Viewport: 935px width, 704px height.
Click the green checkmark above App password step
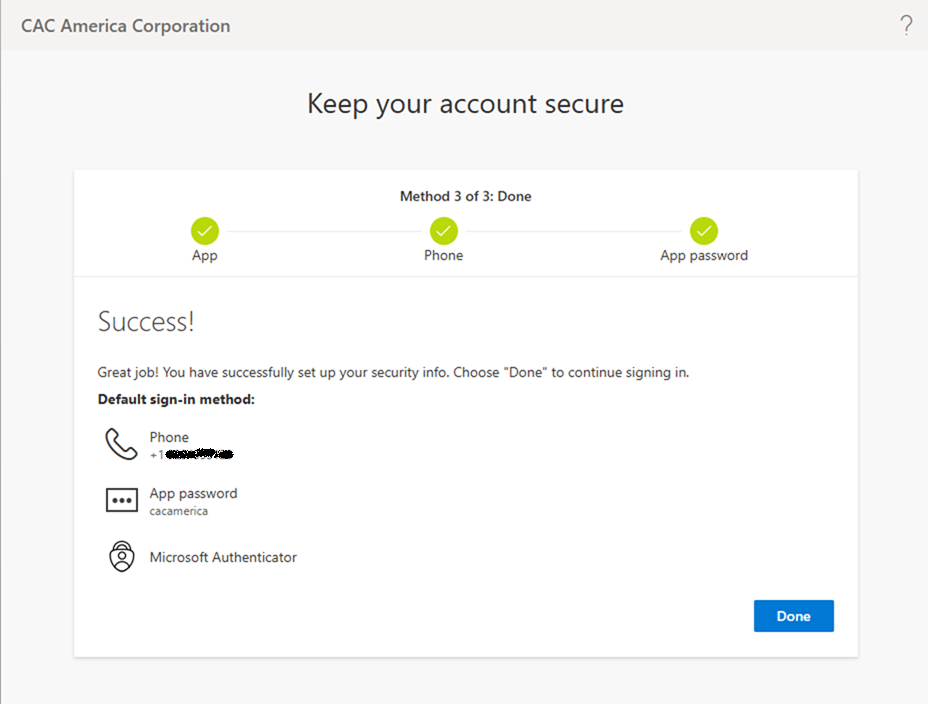(704, 231)
